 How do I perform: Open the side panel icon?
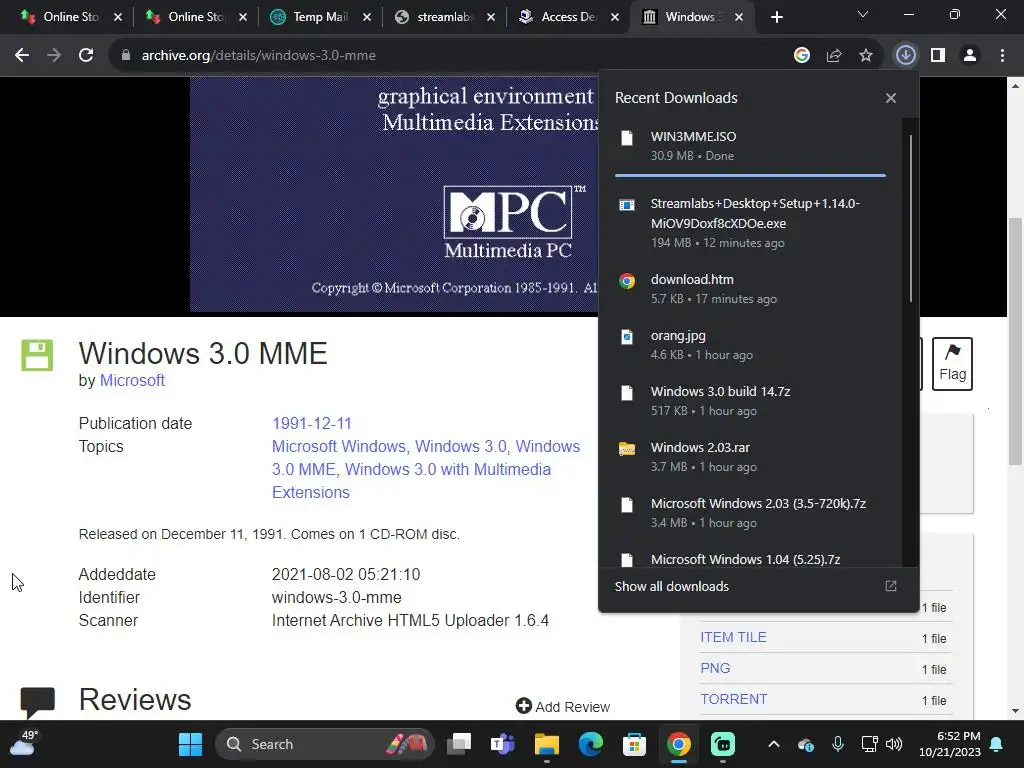[938, 56]
